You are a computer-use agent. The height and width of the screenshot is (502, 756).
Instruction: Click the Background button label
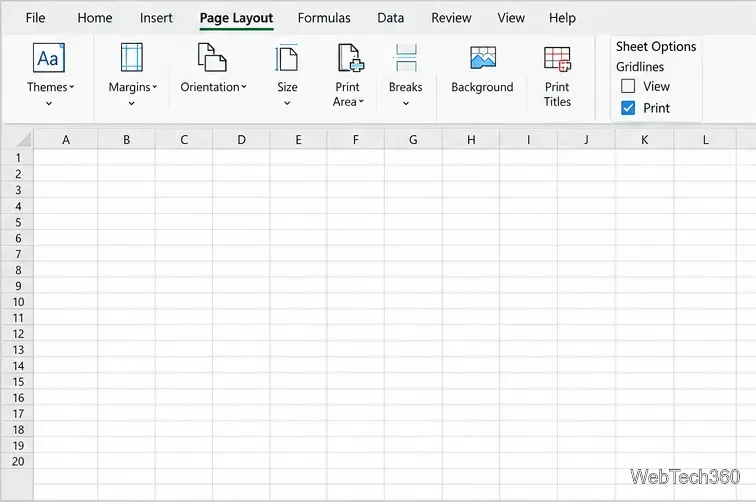pos(482,87)
